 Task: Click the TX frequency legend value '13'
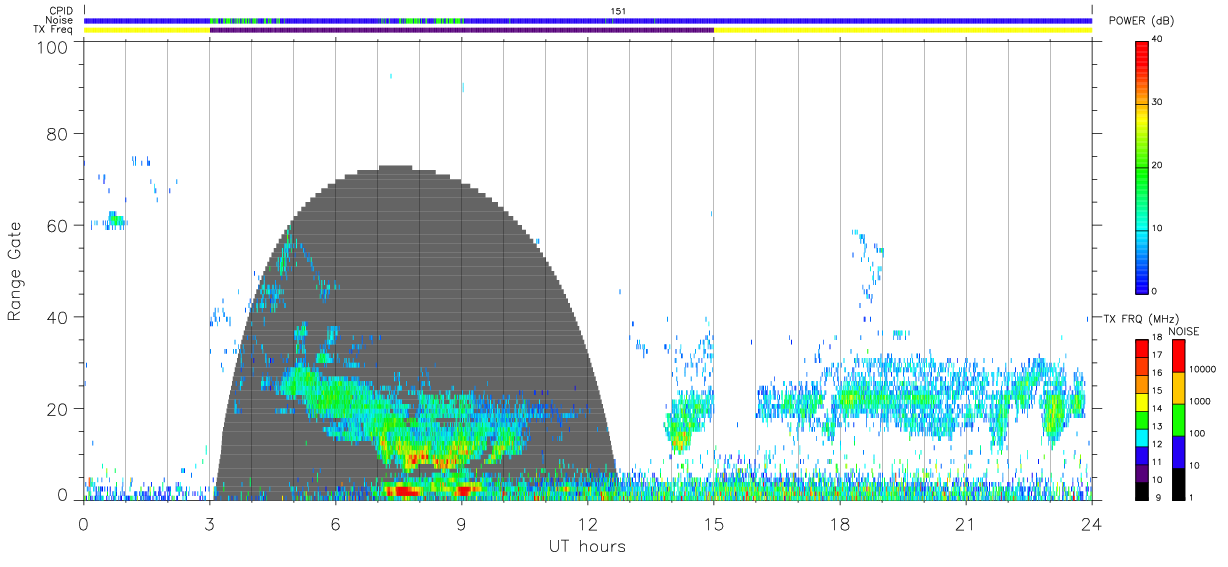point(1158,426)
